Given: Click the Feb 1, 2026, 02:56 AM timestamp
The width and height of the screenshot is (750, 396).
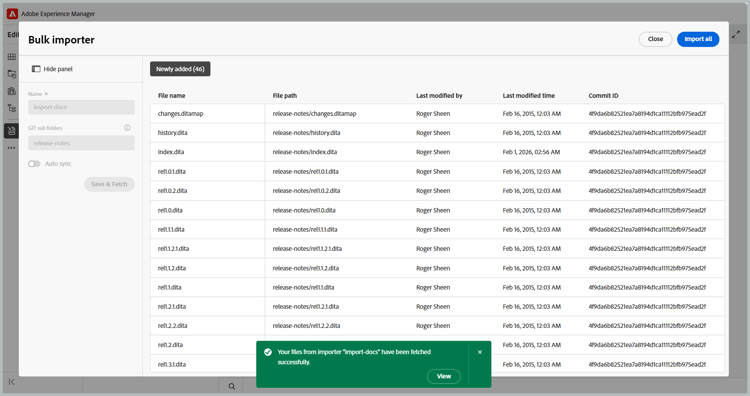Looking at the screenshot, I should coord(531,152).
